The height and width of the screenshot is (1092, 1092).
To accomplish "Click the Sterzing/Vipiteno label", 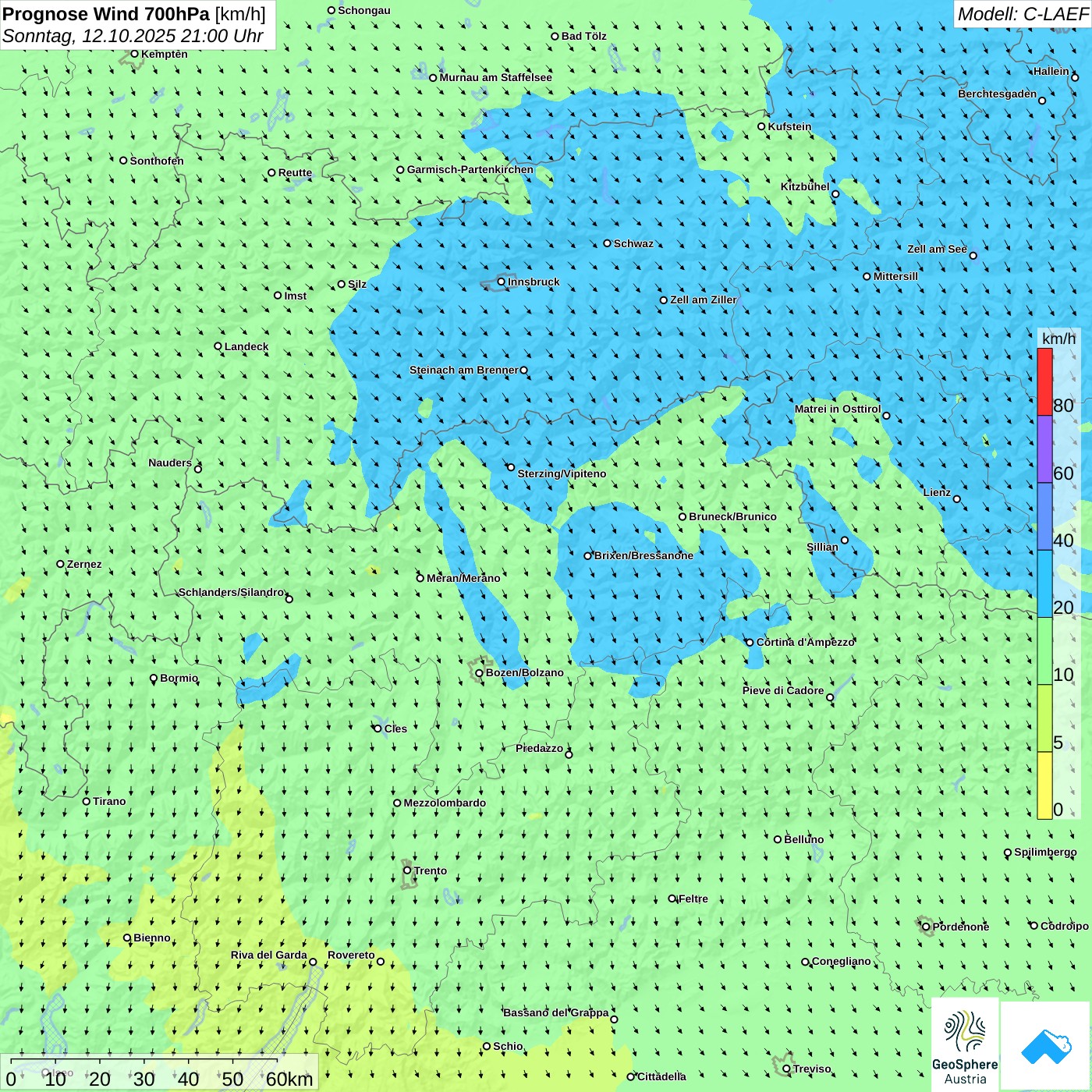I will point(562,473).
